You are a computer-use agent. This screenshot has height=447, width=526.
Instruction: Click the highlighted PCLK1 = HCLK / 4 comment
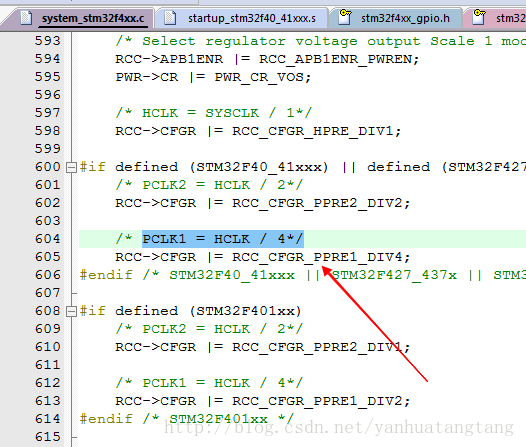pyautogui.click(x=223, y=239)
